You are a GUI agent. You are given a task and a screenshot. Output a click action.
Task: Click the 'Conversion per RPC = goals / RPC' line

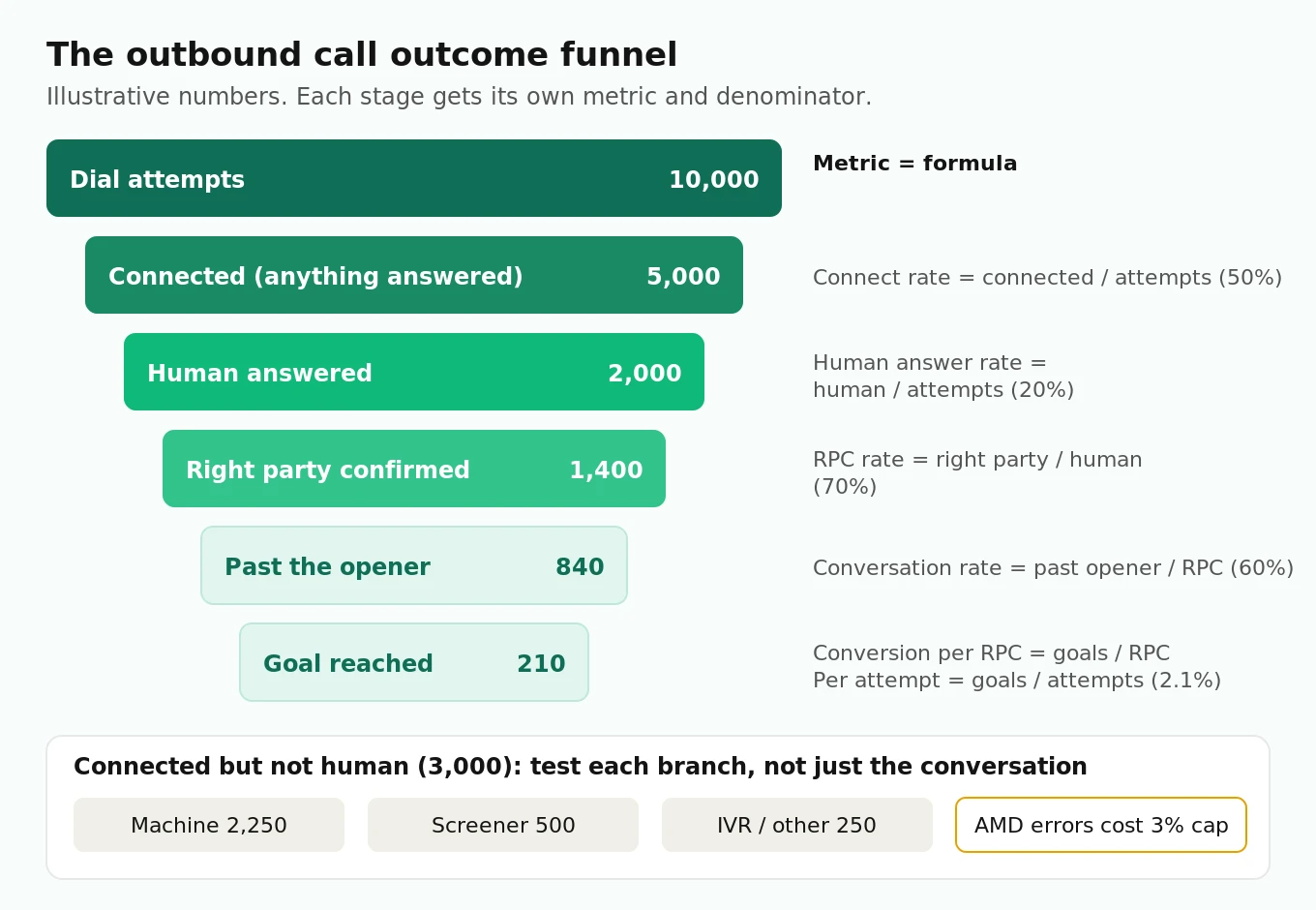991,653
